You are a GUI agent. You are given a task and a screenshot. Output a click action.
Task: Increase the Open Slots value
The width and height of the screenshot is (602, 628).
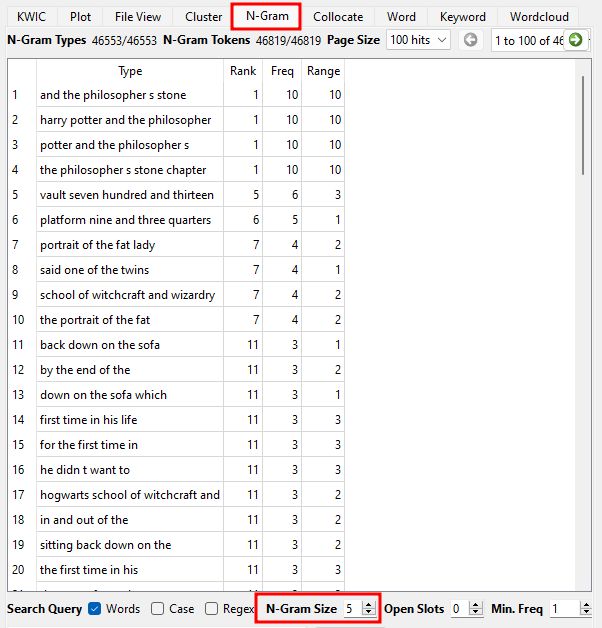pos(475,605)
